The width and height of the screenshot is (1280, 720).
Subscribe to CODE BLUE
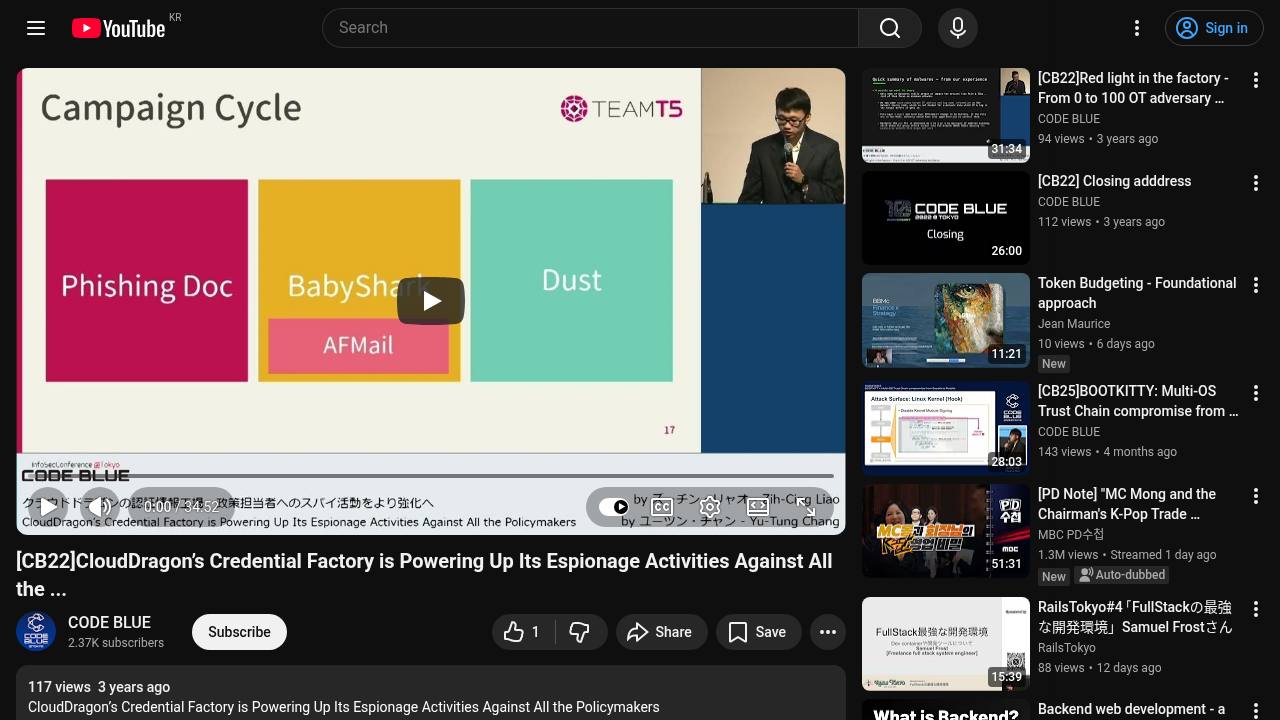tap(239, 632)
